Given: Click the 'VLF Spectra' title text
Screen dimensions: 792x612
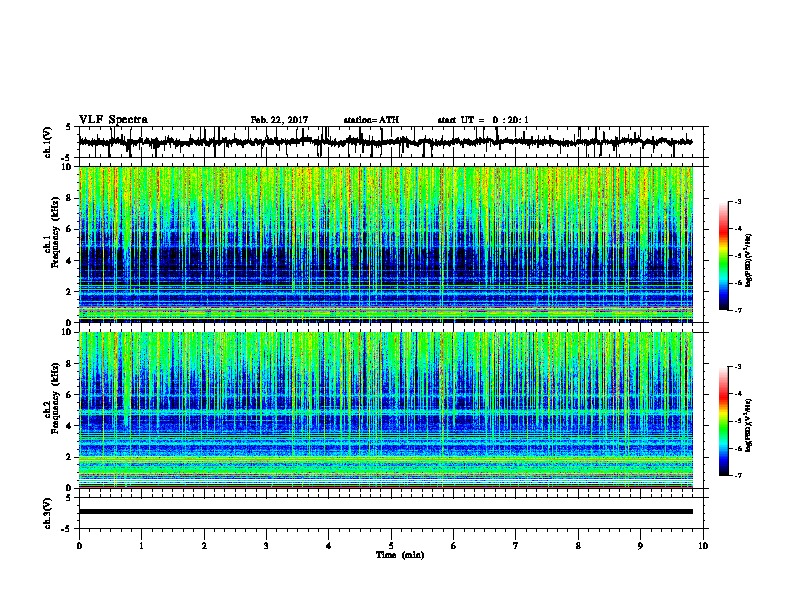Looking at the screenshot, I should click(113, 120).
